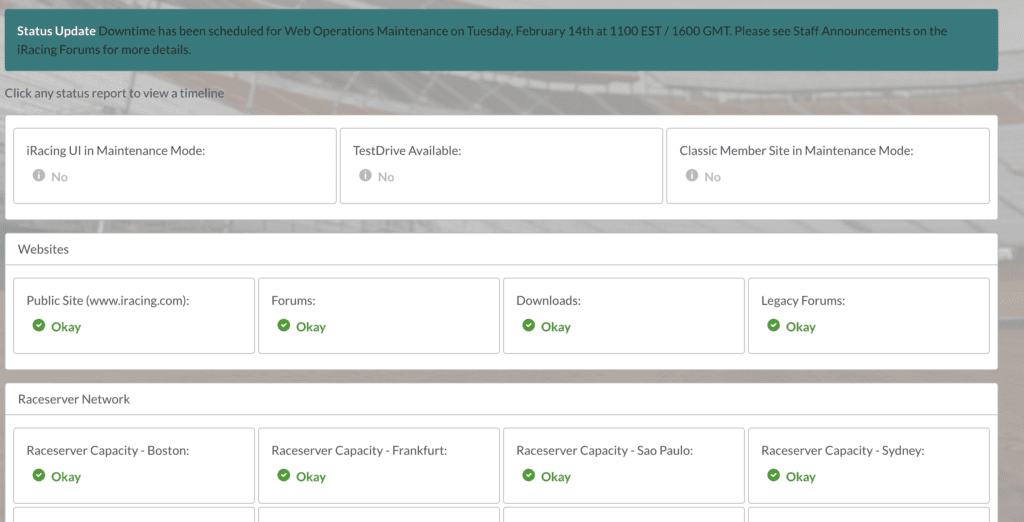View timeline for Downloads status
This screenshot has height=522, width=1024.
pos(624,316)
